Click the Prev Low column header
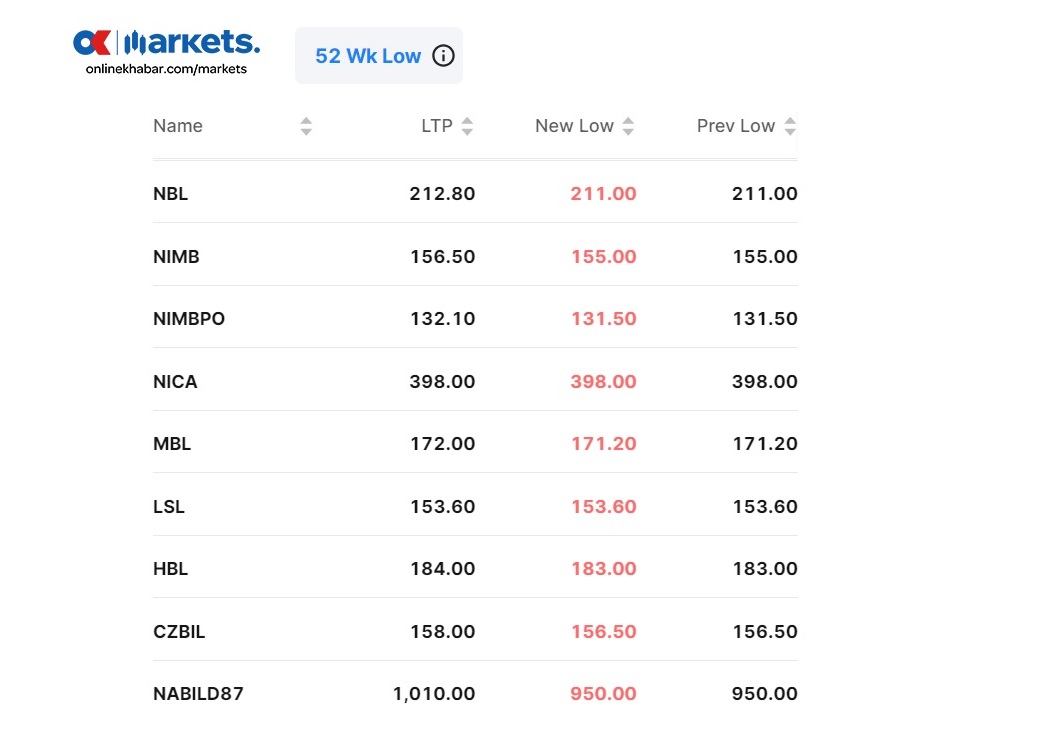 point(736,126)
